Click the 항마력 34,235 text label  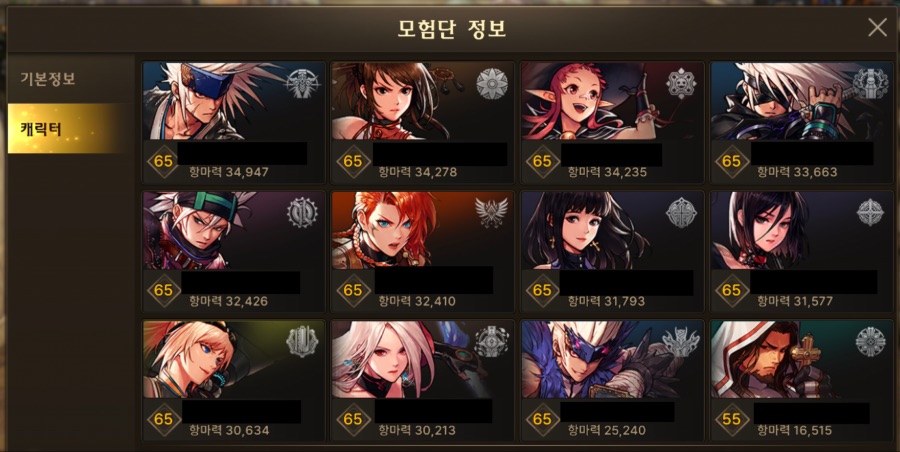[x=607, y=172]
